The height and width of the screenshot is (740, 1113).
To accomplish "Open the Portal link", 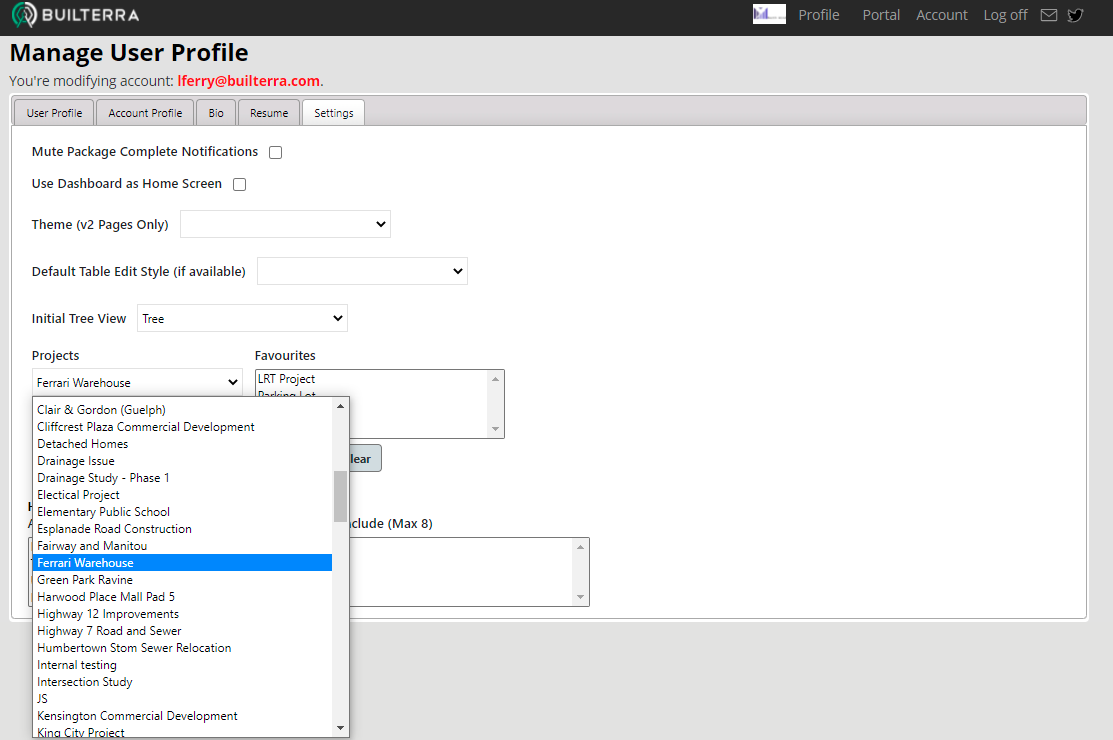I will 881,15.
